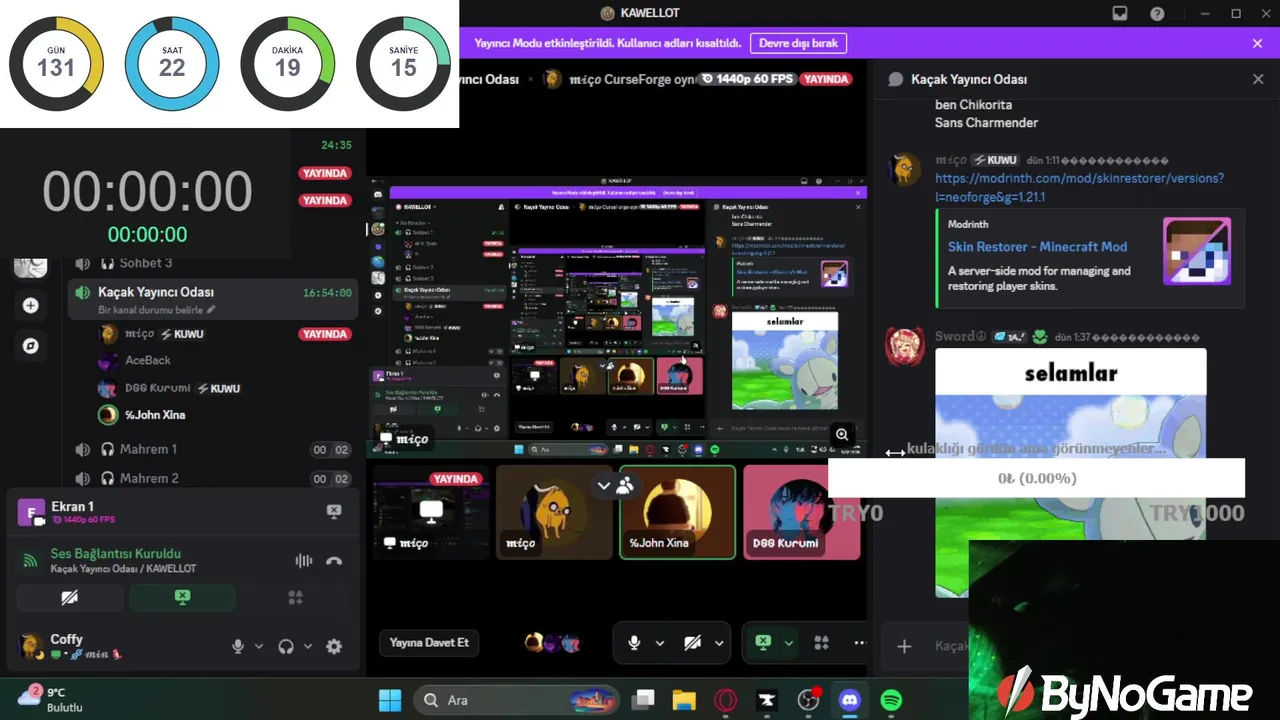The height and width of the screenshot is (720, 1280).
Task: Stop streaming icon beside Ekran 1
Action: [334, 511]
